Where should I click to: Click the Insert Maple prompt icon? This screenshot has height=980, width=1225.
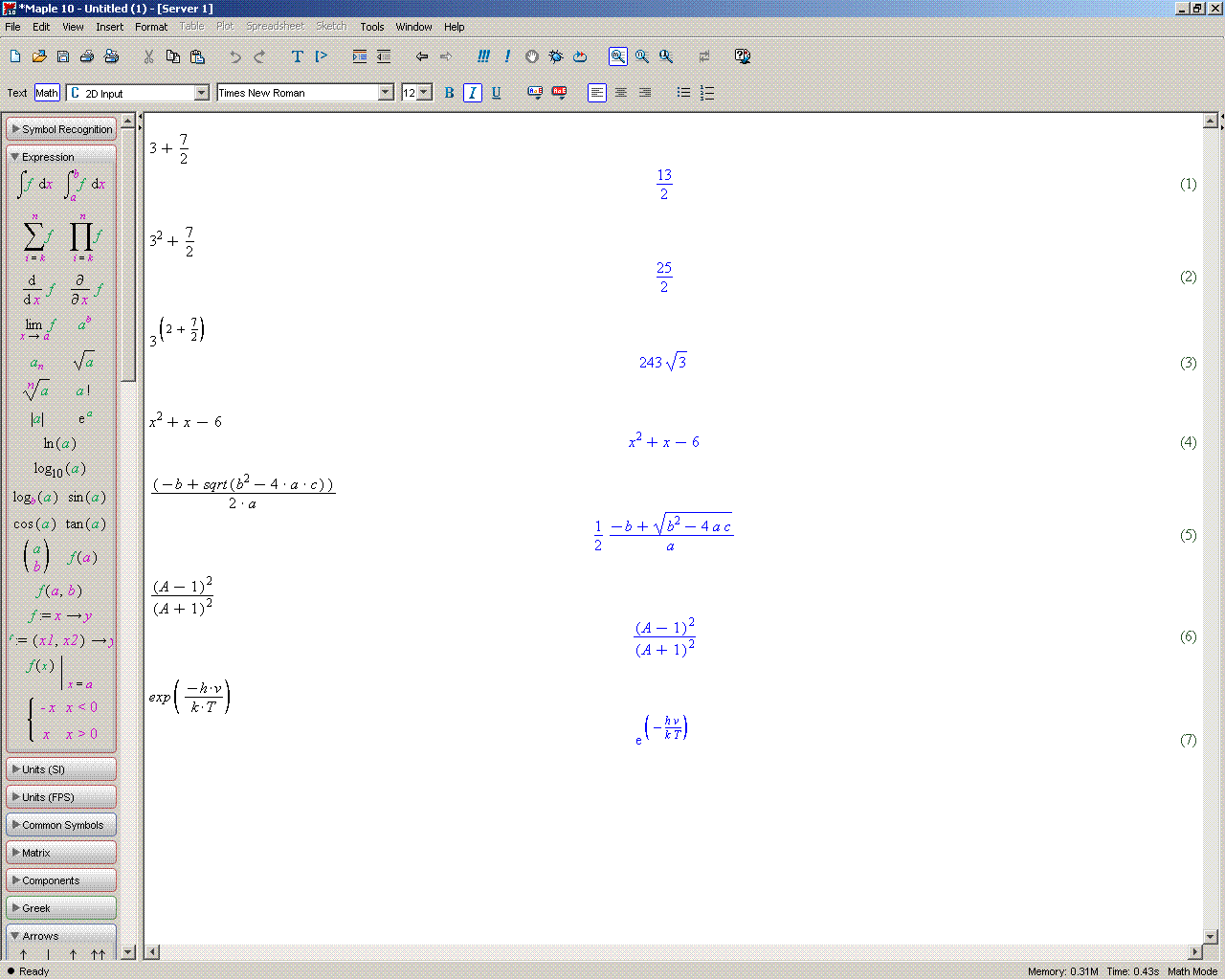click(x=322, y=56)
